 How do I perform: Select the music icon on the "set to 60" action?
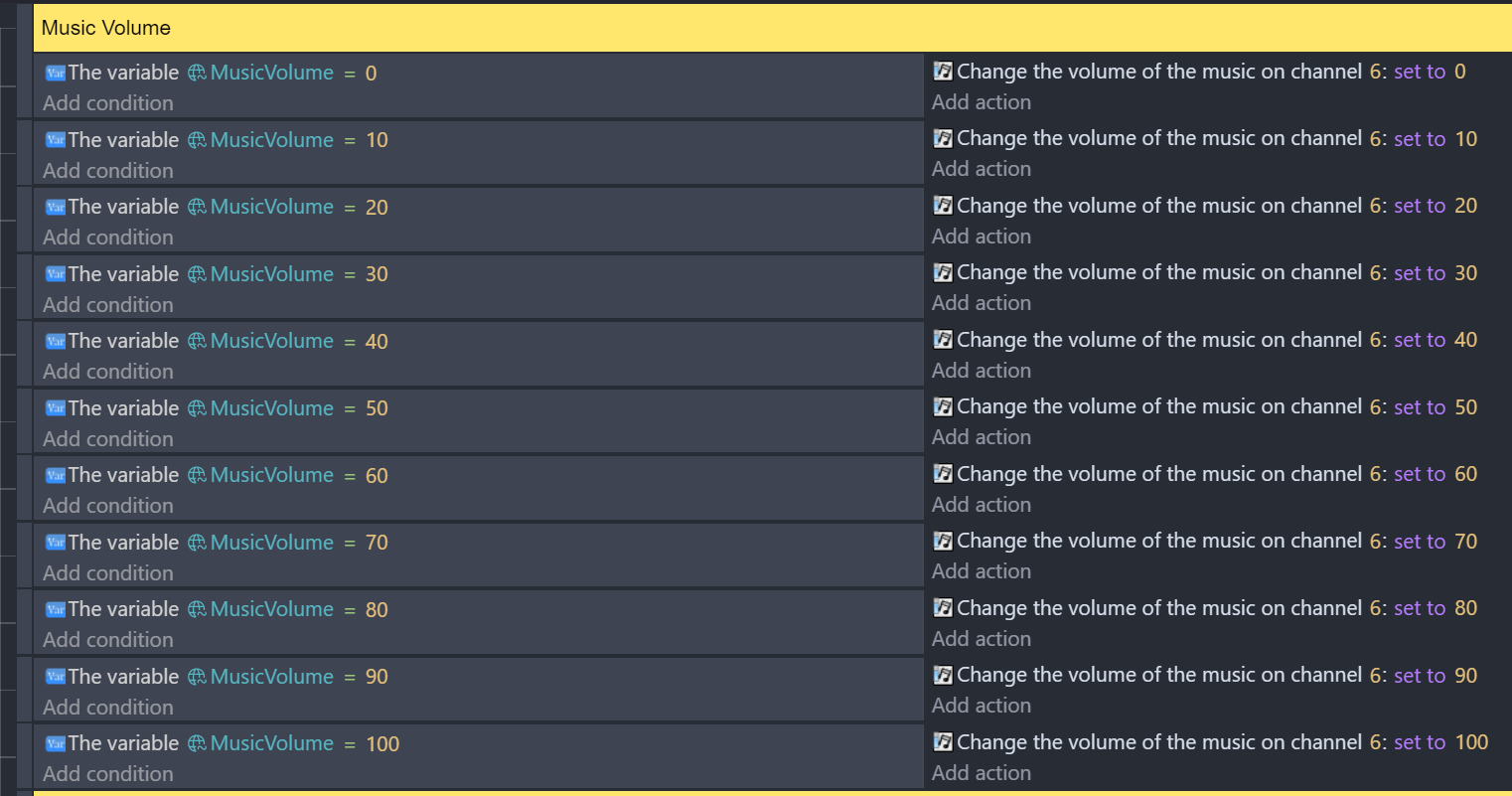pyautogui.click(x=943, y=474)
